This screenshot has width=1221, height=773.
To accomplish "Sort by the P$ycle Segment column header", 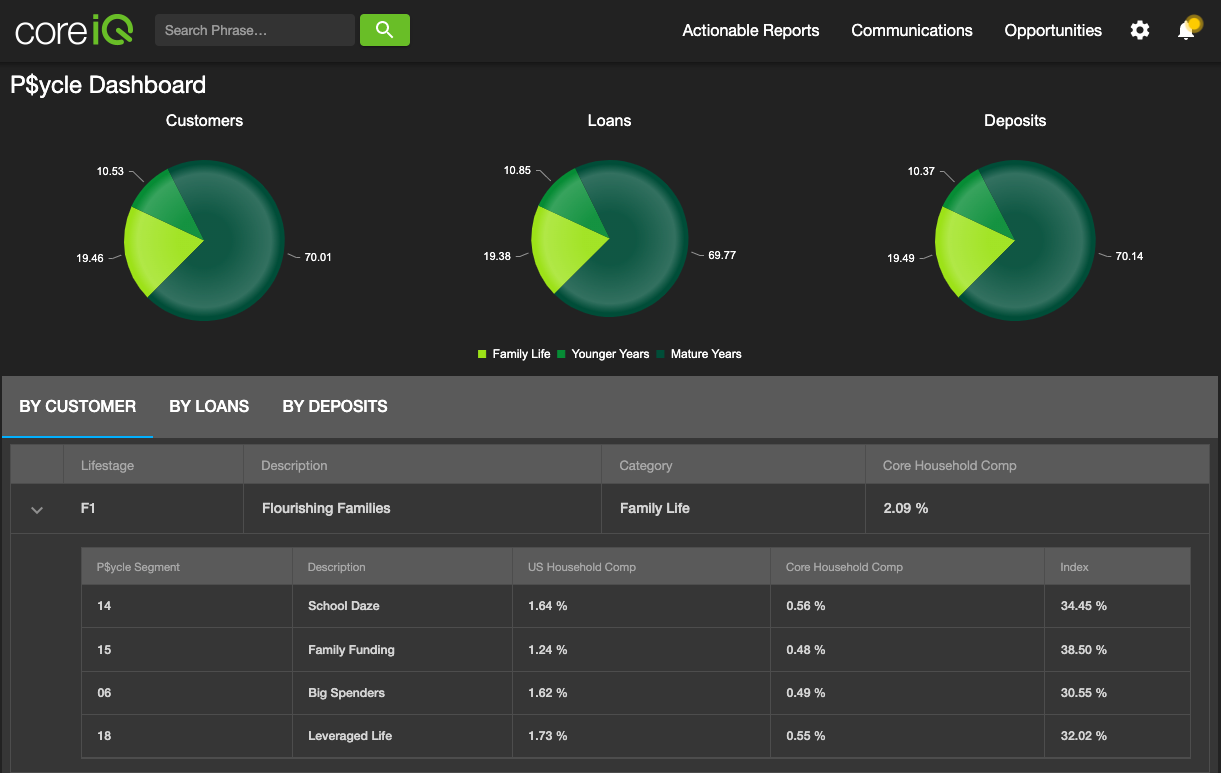I will point(186,567).
